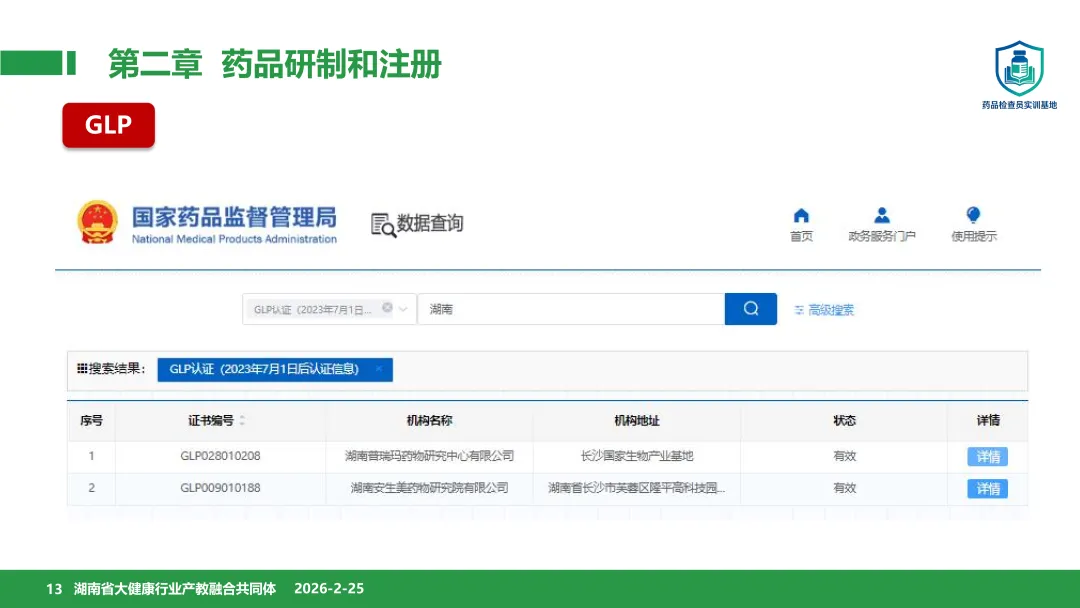Select certificate number GLP009010188
Viewport: 1080px width, 608px height.
(220, 488)
